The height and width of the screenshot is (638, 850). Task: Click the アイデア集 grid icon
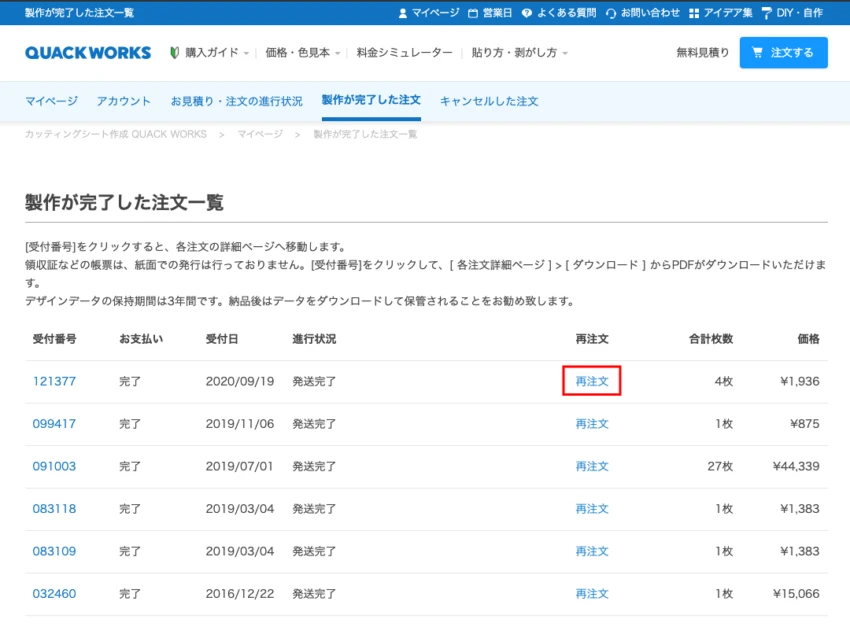pyautogui.click(x=694, y=13)
